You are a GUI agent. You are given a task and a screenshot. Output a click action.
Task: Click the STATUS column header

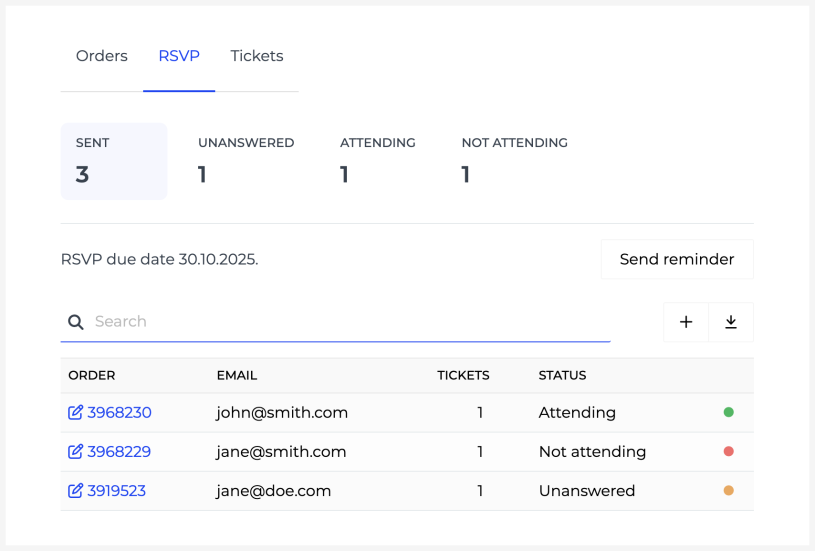click(562, 376)
